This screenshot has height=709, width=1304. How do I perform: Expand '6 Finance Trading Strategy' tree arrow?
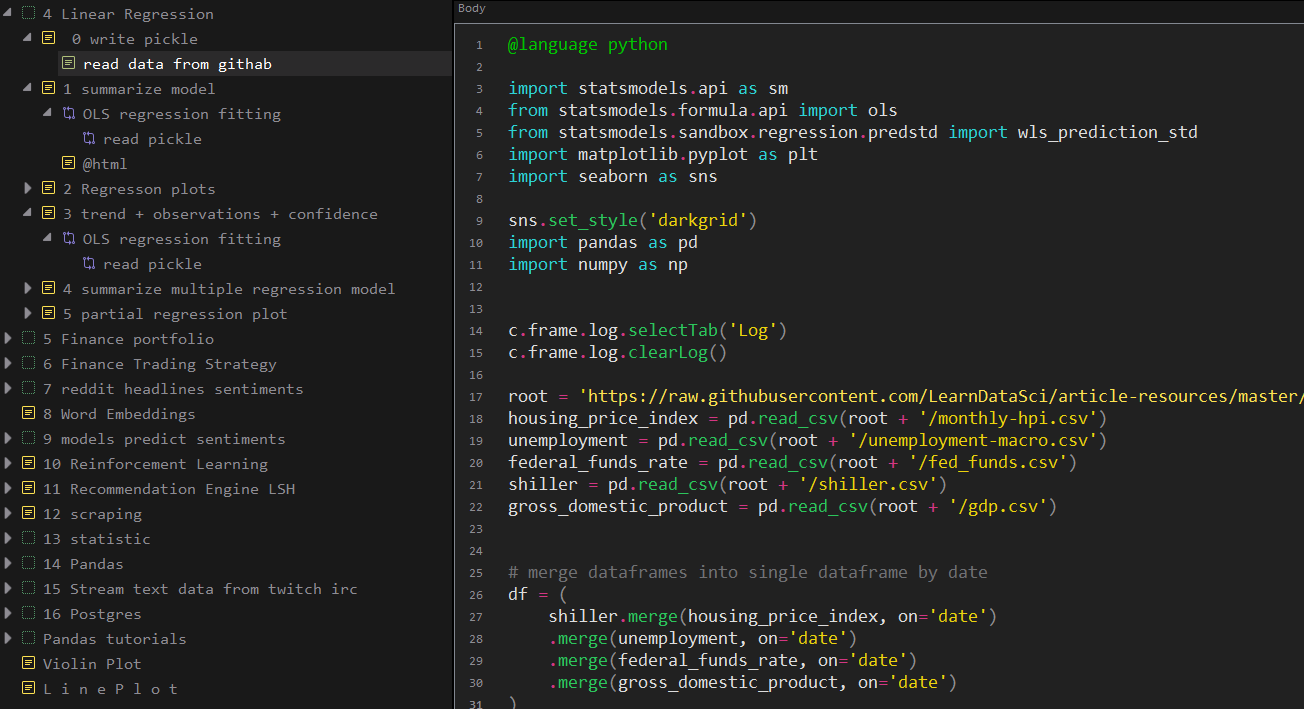tap(8, 364)
